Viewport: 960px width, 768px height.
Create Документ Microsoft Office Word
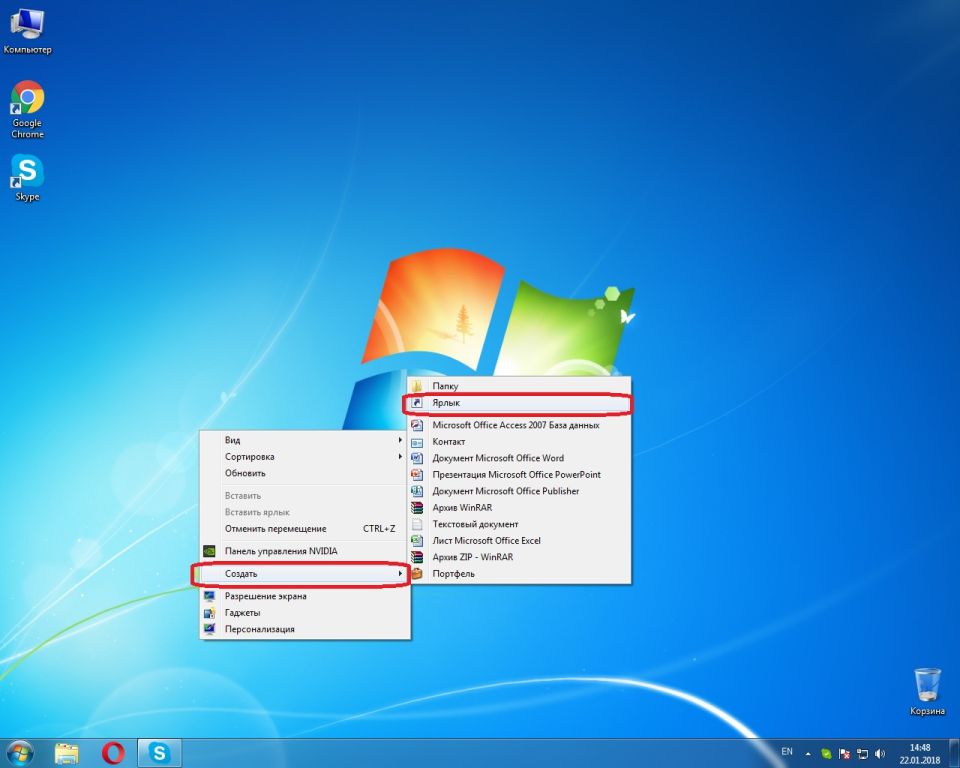pos(519,457)
